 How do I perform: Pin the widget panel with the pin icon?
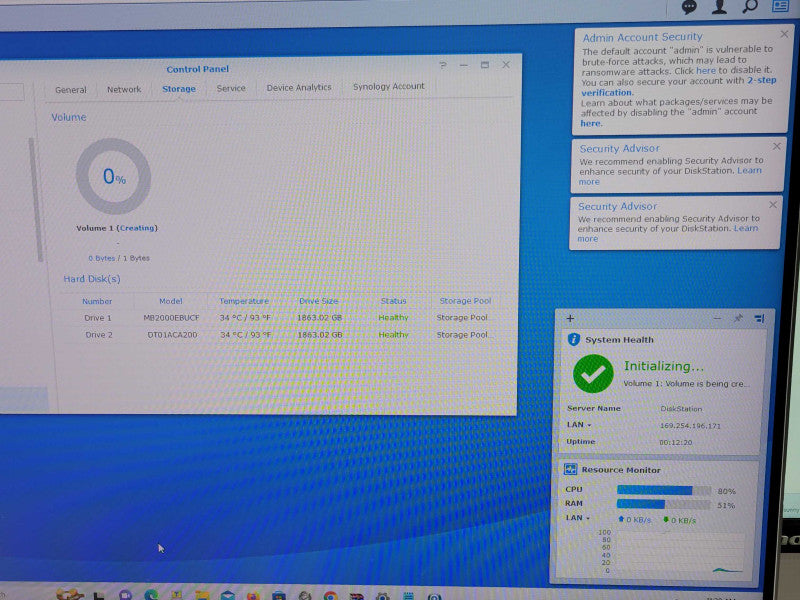pos(738,318)
